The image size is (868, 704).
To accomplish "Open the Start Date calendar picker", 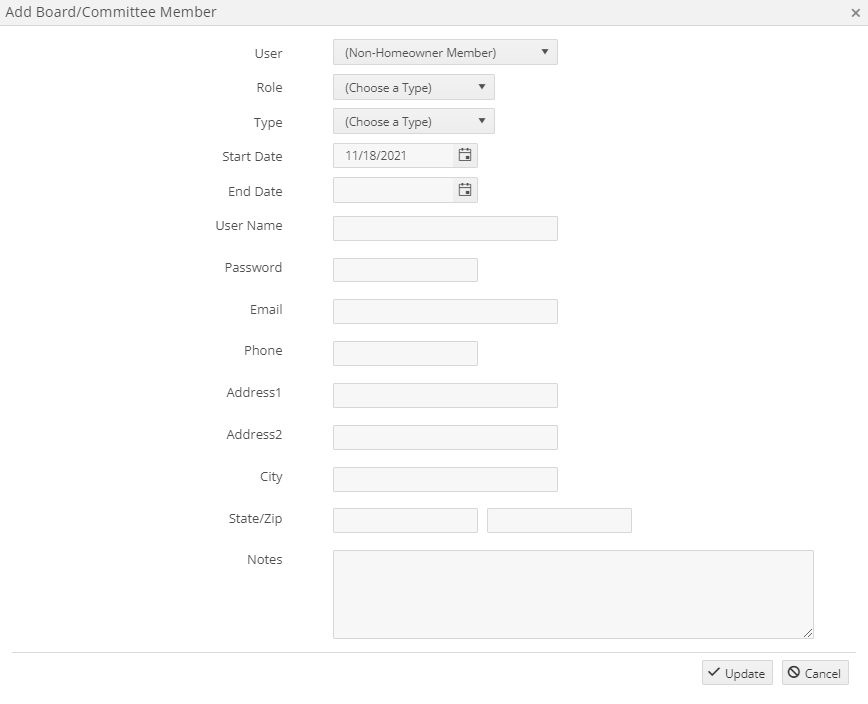I will [x=465, y=156].
